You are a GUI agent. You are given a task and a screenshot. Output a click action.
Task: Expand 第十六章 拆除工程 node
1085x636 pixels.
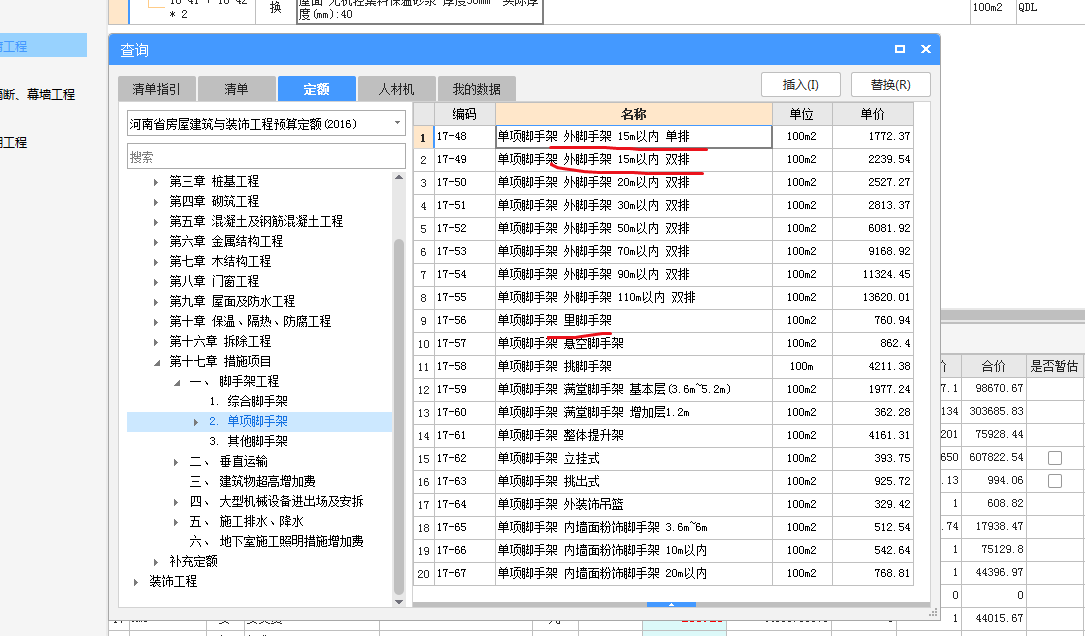(x=156, y=343)
